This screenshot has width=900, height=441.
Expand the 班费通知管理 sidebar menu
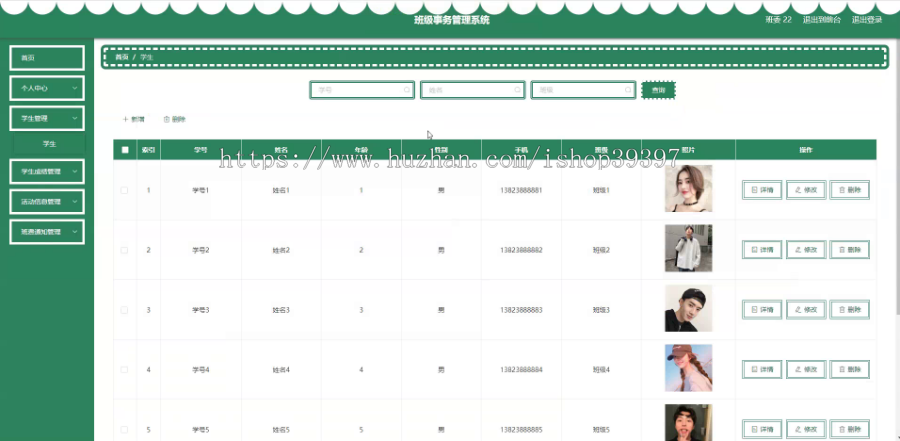coord(47,232)
